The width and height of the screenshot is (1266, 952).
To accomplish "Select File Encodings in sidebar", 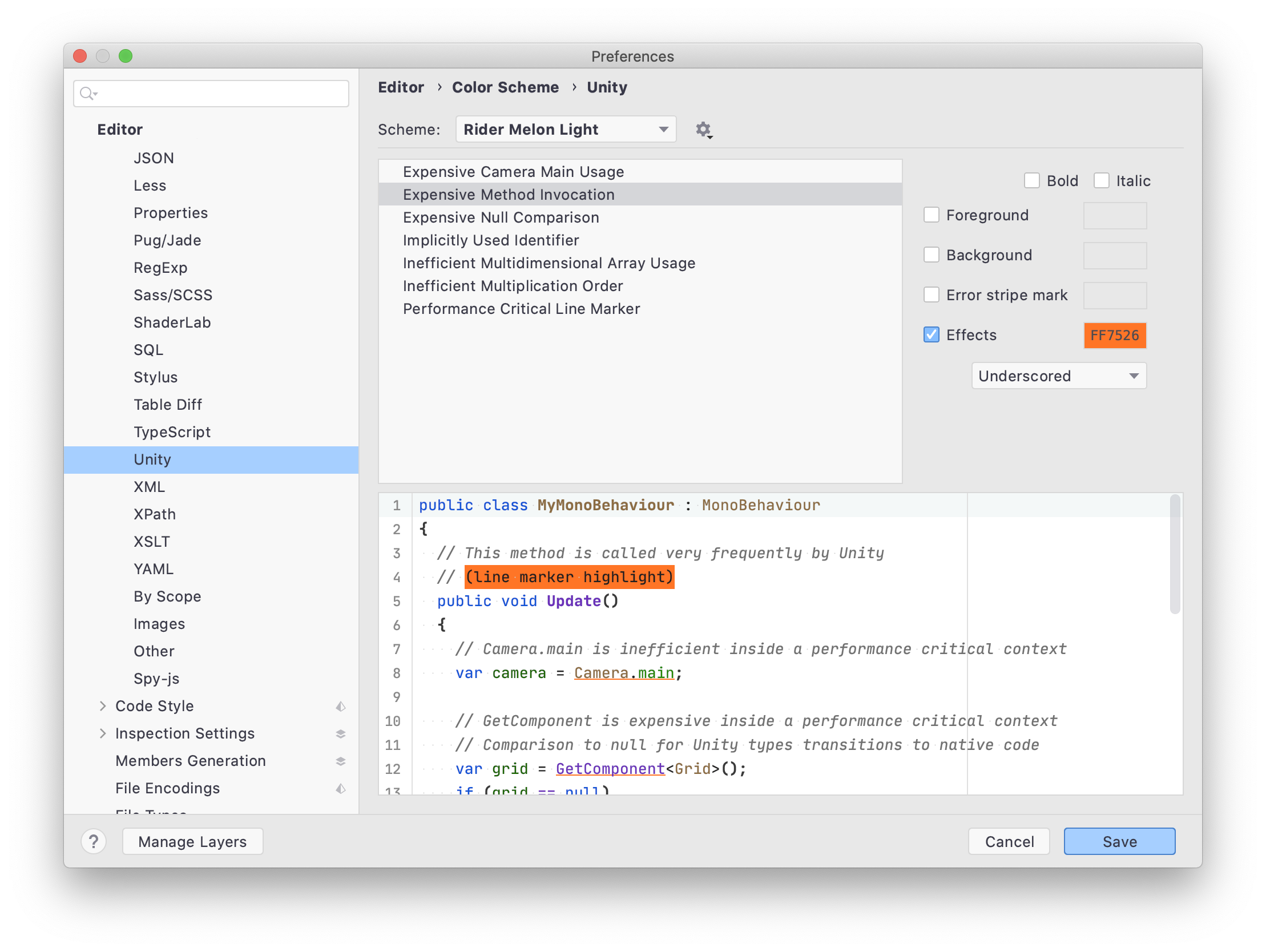I will (211, 789).
